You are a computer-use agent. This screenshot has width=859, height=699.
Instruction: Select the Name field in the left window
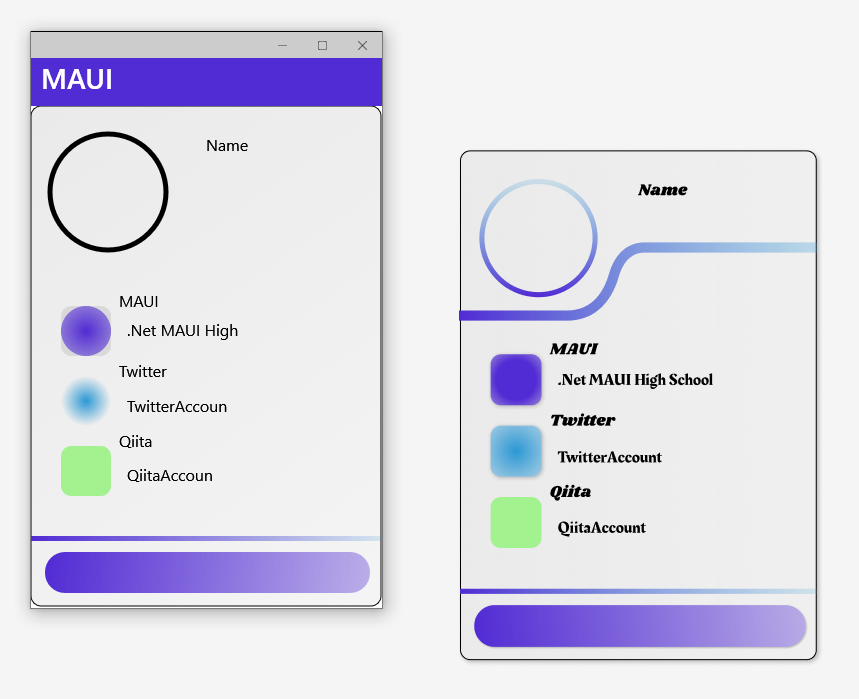click(227, 145)
